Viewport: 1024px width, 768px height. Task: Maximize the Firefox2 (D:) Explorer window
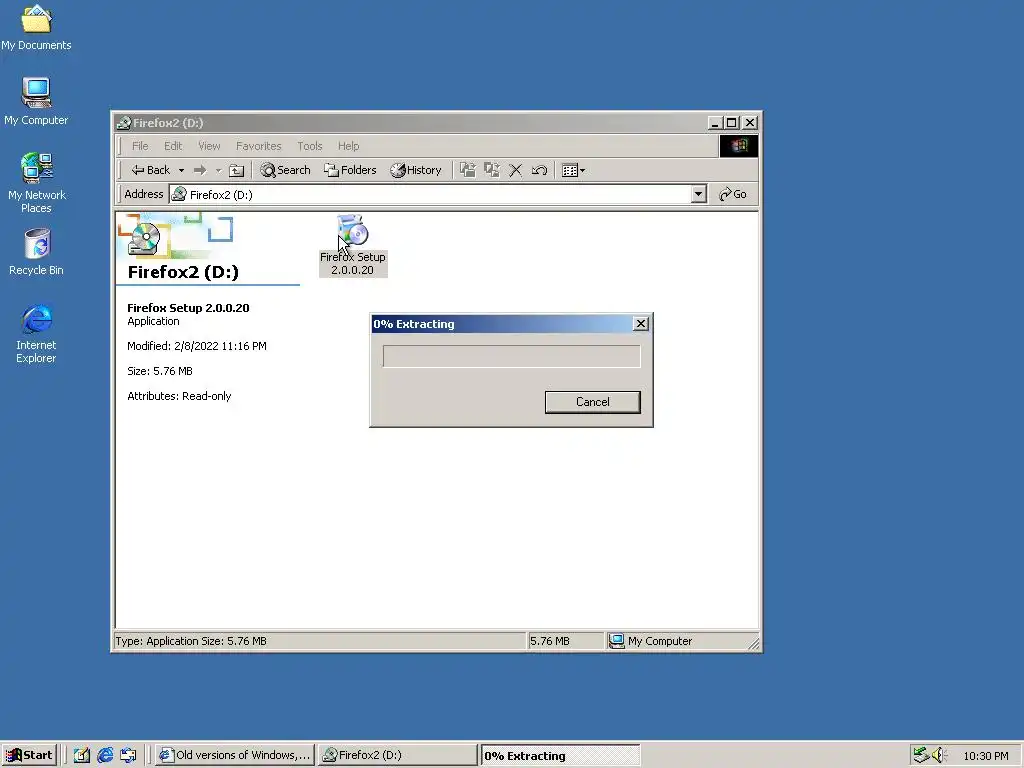(731, 123)
